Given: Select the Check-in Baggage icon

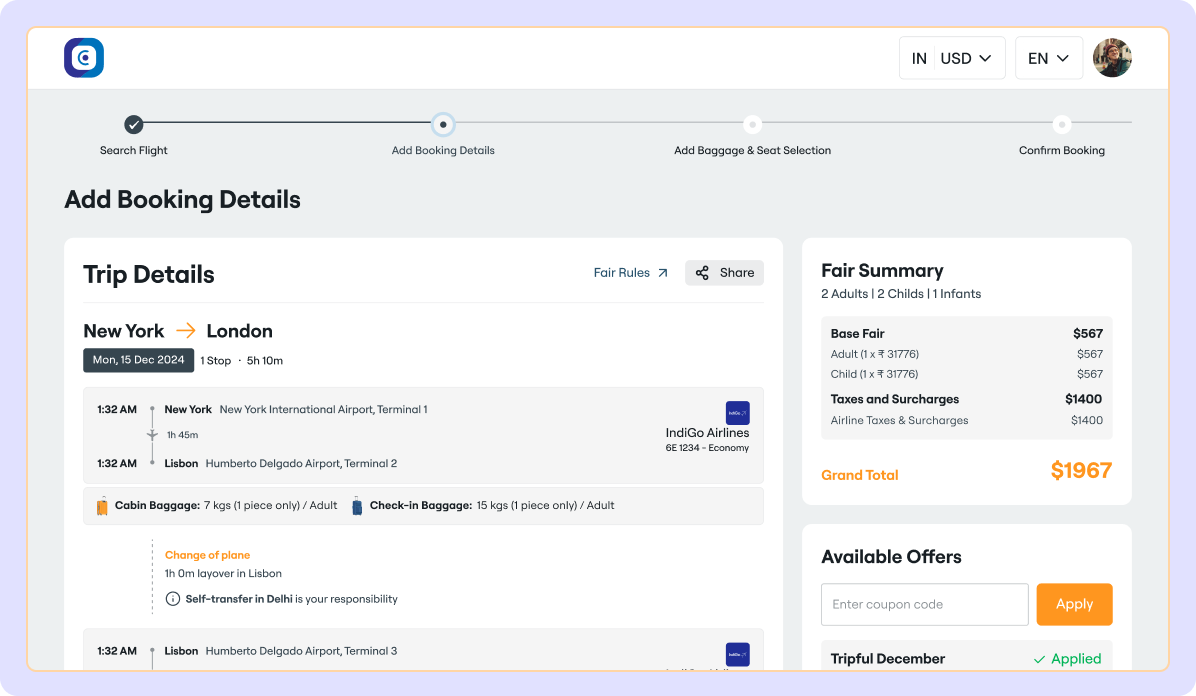Looking at the screenshot, I should (x=357, y=505).
